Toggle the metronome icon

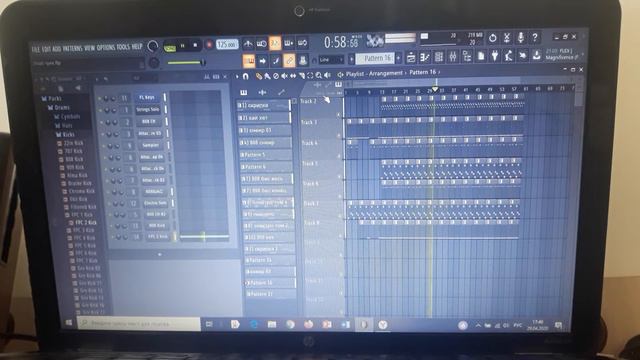(x=248, y=43)
